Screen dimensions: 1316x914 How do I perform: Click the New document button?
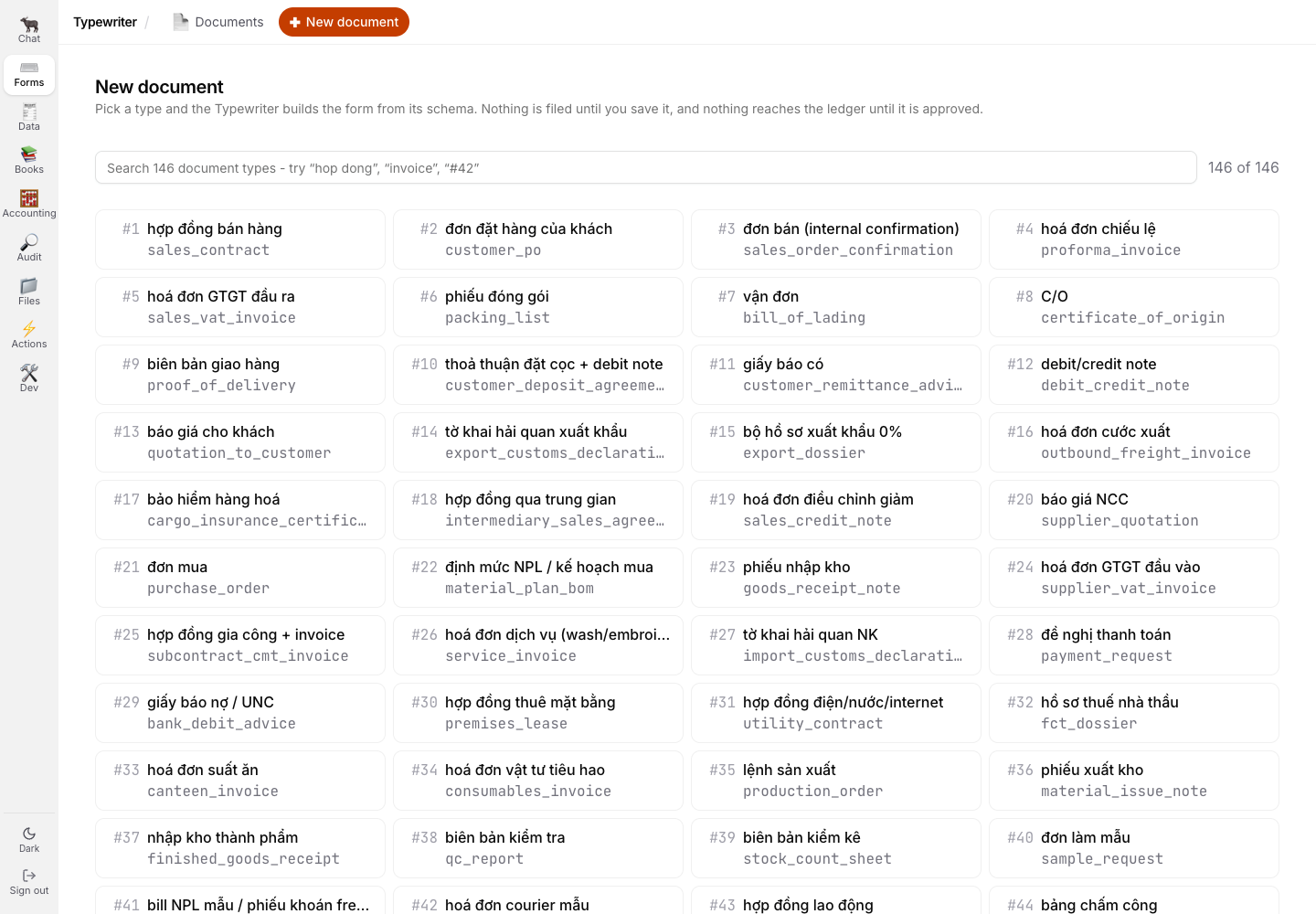pyautogui.click(x=344, y=22)
